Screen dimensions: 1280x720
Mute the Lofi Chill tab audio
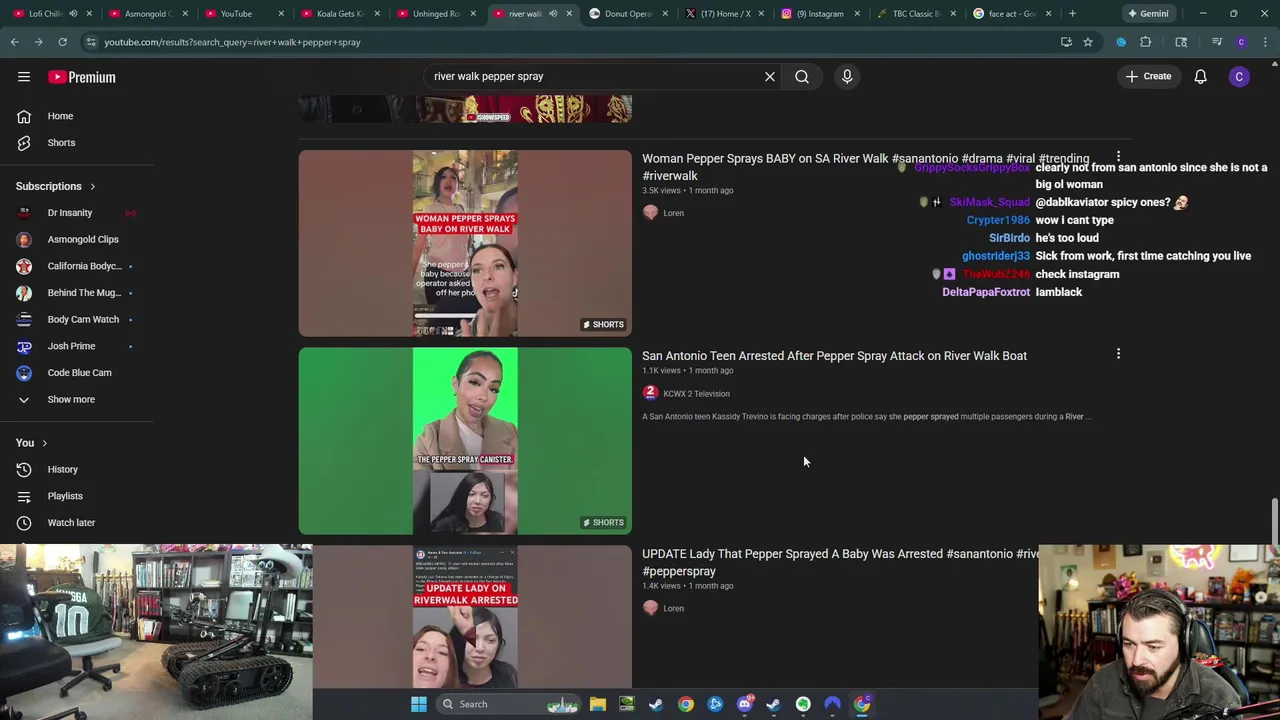pos(73,13)
